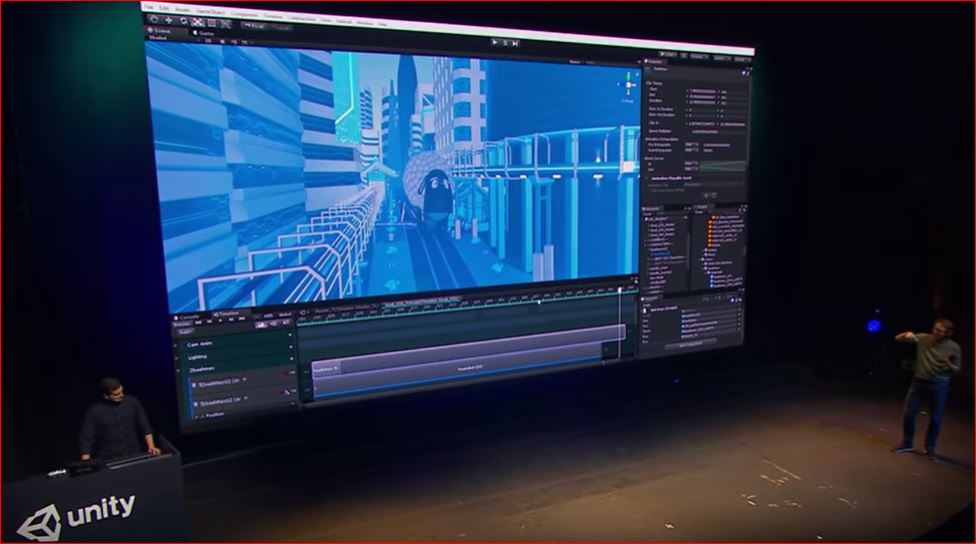The height and width of the screenshot is (544, 976).
Task: Toggle the Pivot handle position button
Action: 254,26
